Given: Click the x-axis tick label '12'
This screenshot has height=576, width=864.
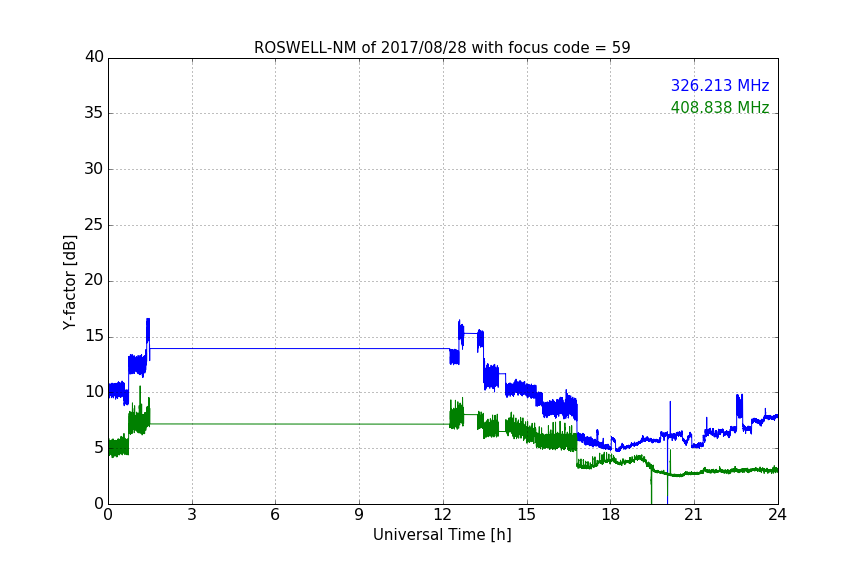Looking at the screenshot, I should click(443, 515).
